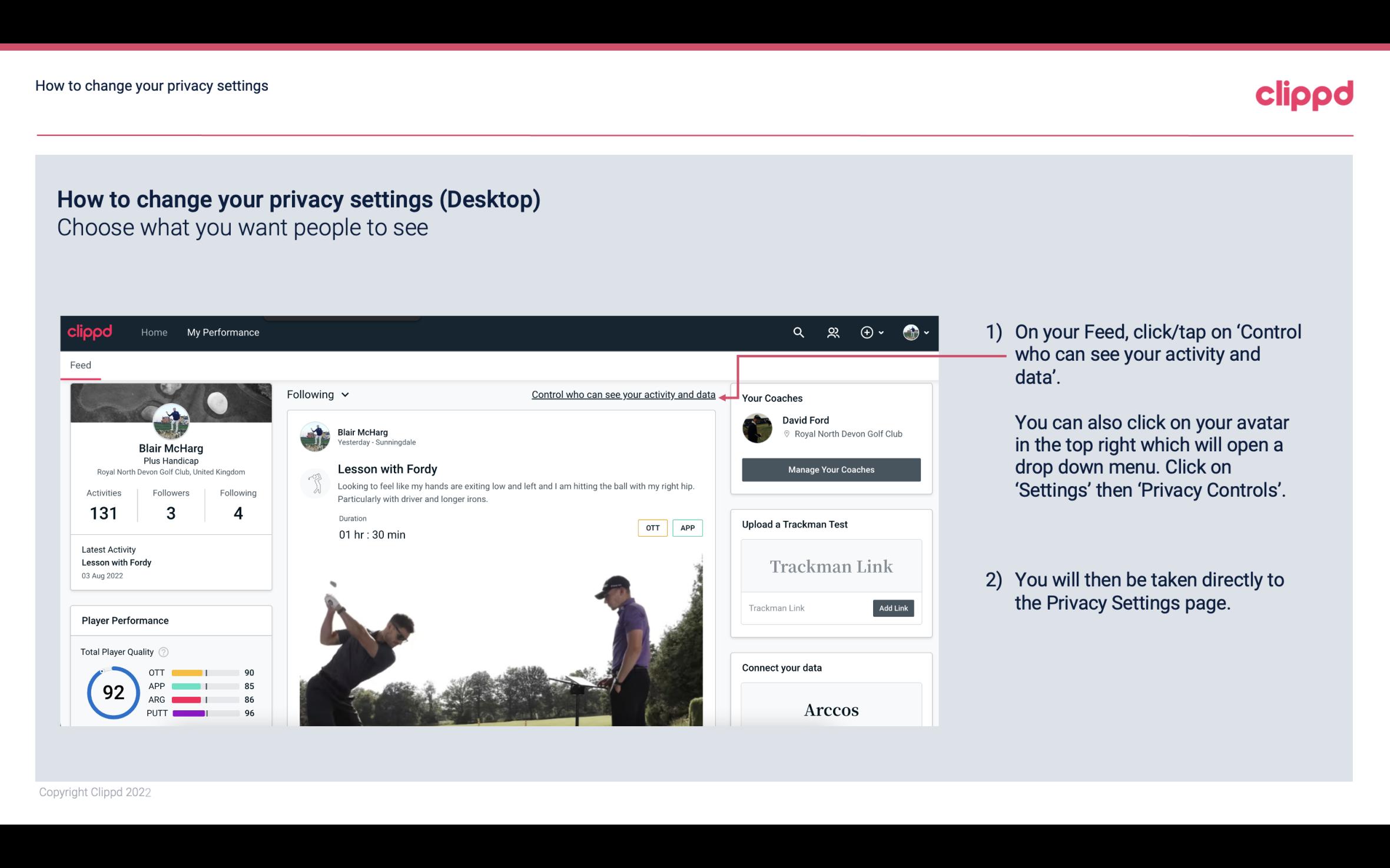Expand the Following dropdown on the feed
Viewport: 1390px width, 868px height.
click(x=317, y=394)
